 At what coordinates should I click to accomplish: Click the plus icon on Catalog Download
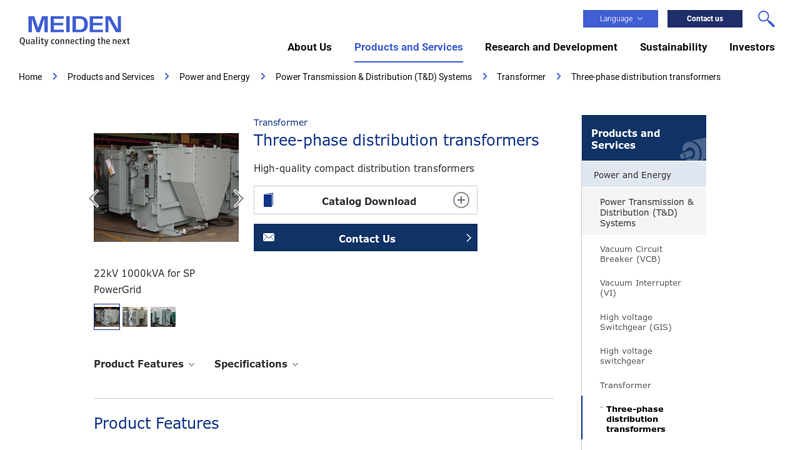pos(461,200)
